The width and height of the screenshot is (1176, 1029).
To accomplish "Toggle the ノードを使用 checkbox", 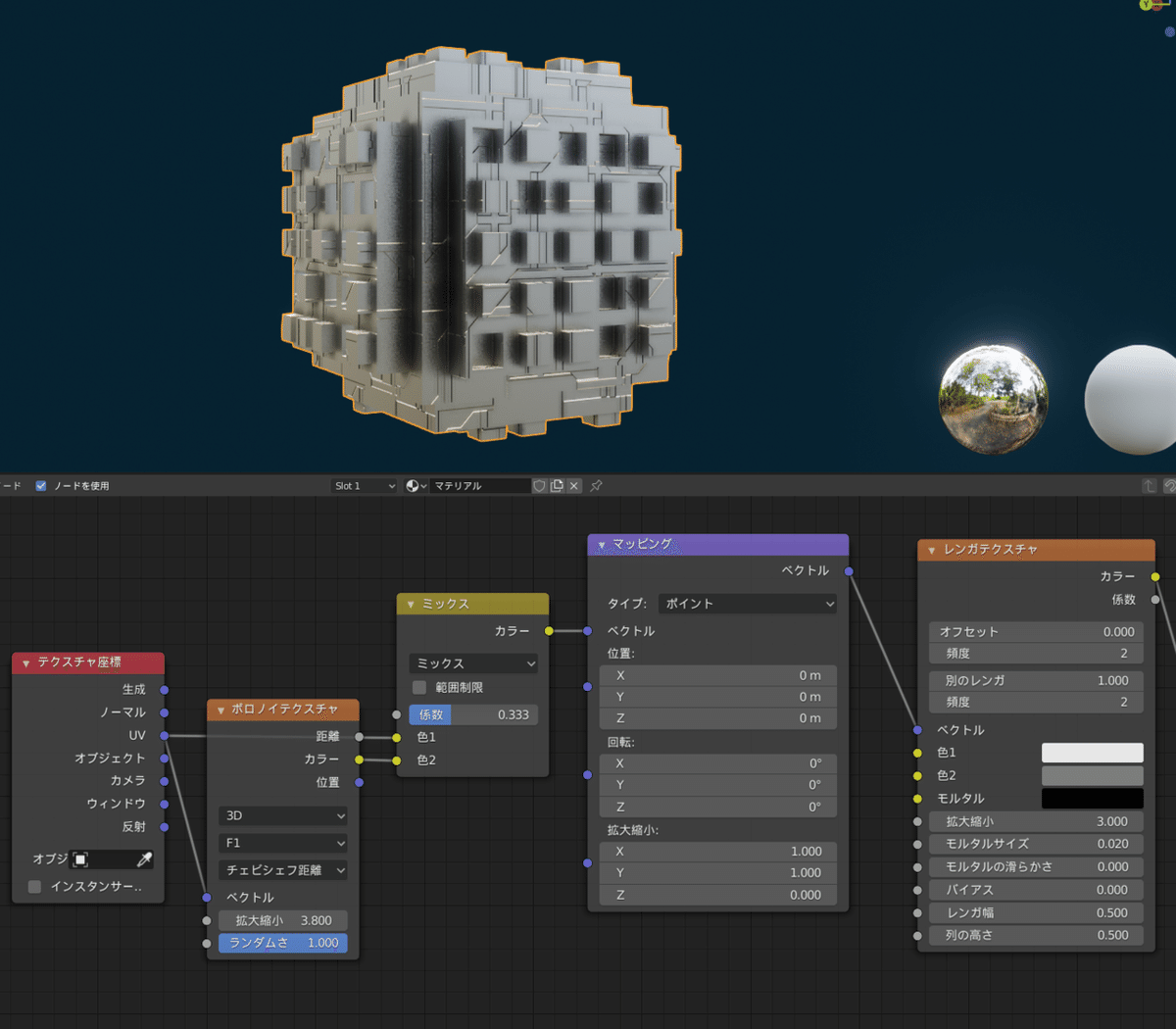I will pos(41,486).
